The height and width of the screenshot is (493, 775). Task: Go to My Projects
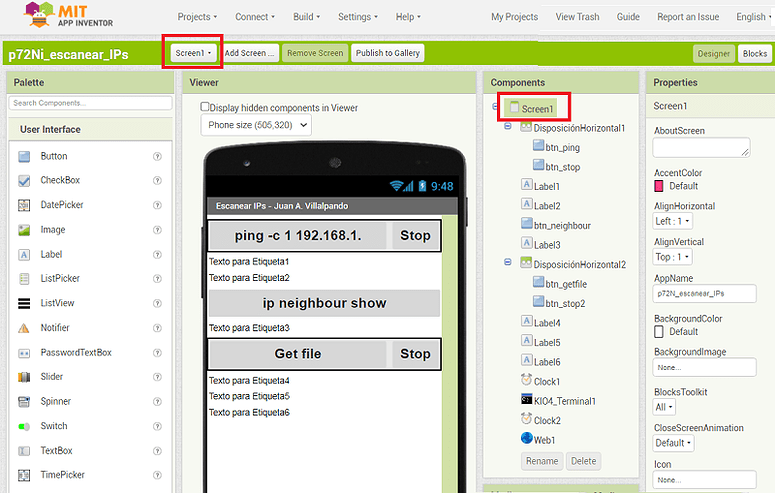point(515,17)
